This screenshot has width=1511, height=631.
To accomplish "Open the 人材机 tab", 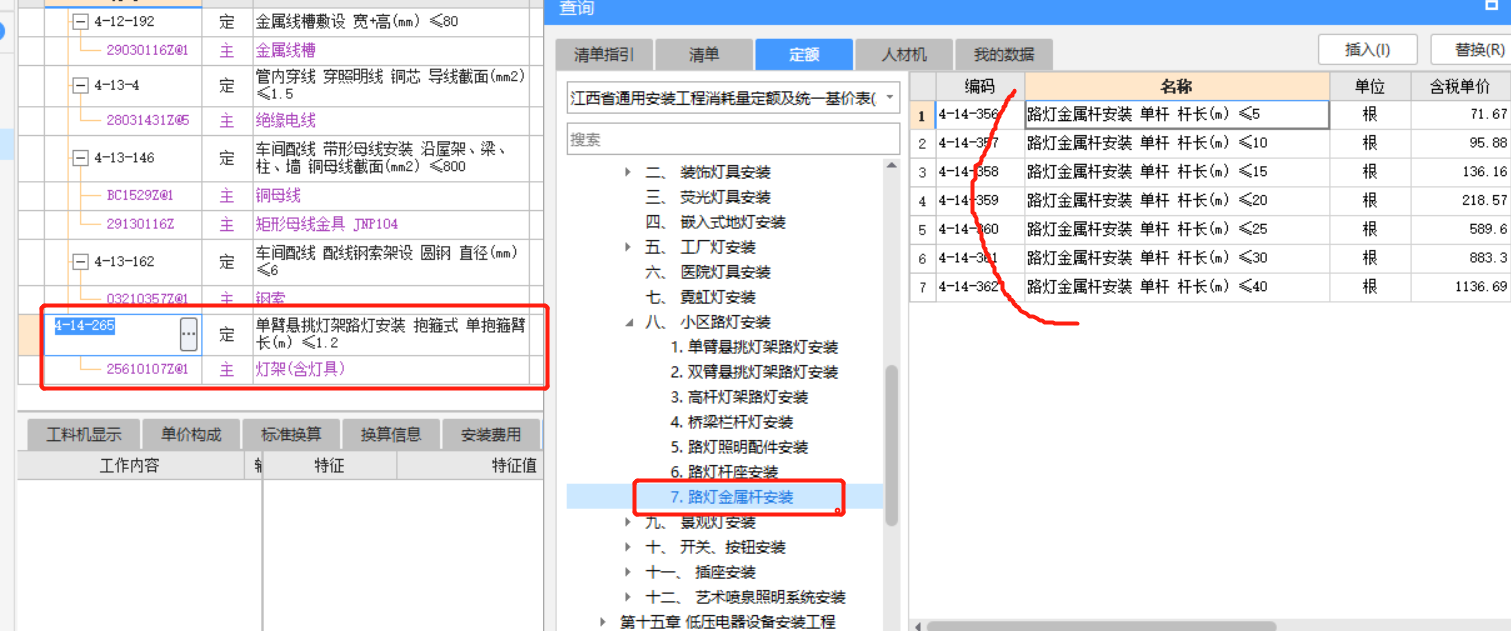I will pos(904,54).
